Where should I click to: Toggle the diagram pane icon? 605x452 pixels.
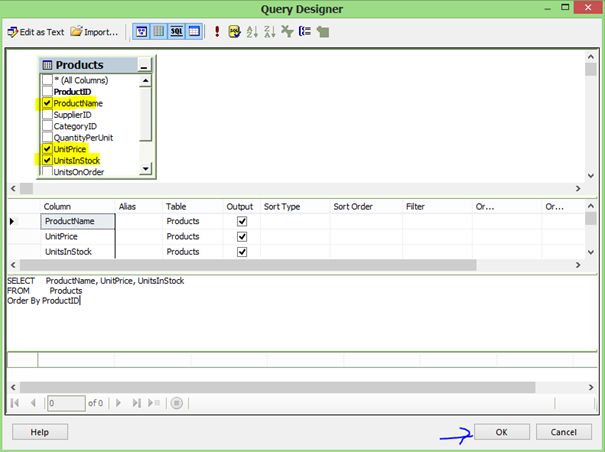click(x=141, y=32)
